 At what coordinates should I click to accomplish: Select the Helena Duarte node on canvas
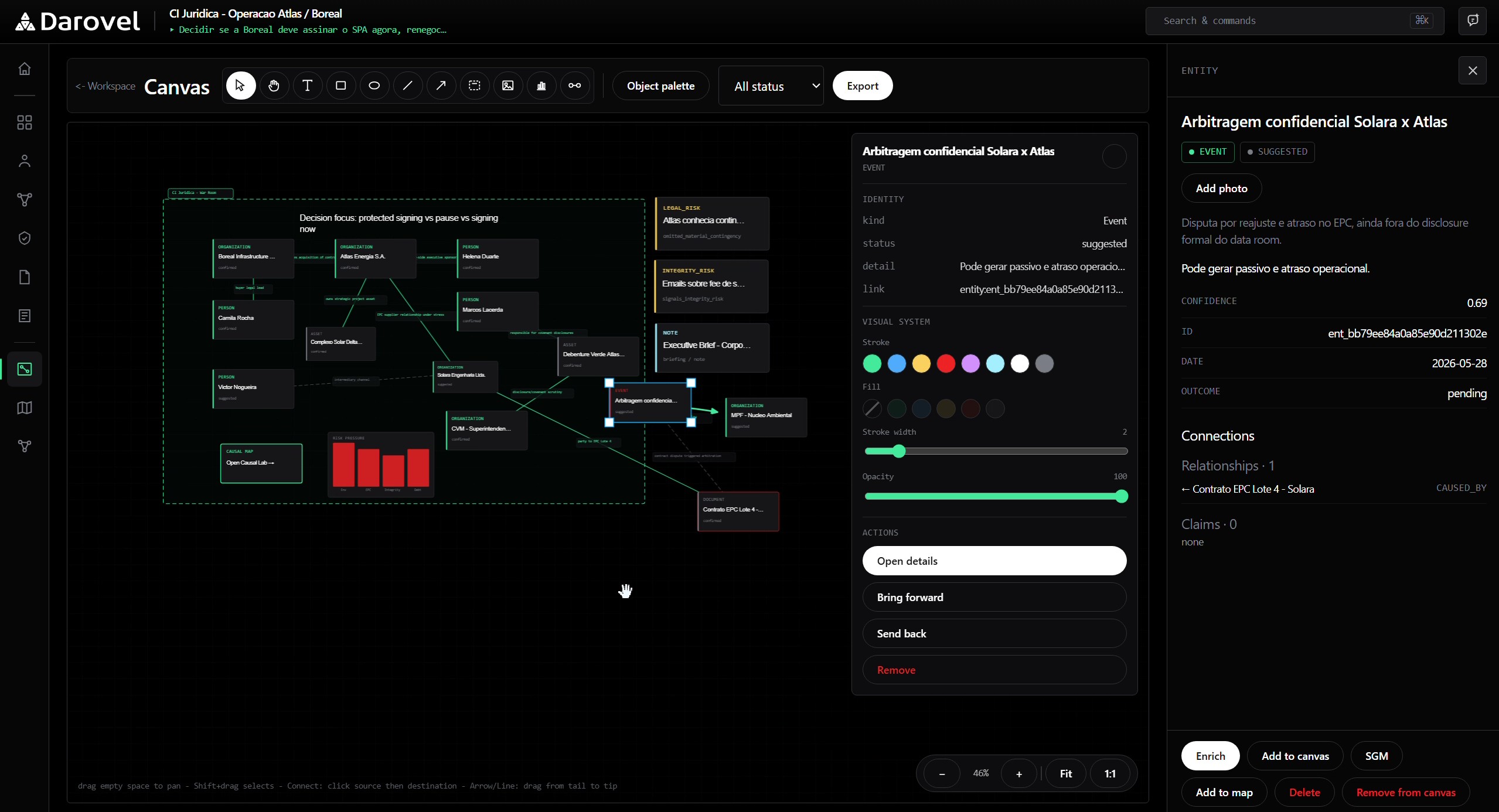pyautogui.click(x=498, y=258)
